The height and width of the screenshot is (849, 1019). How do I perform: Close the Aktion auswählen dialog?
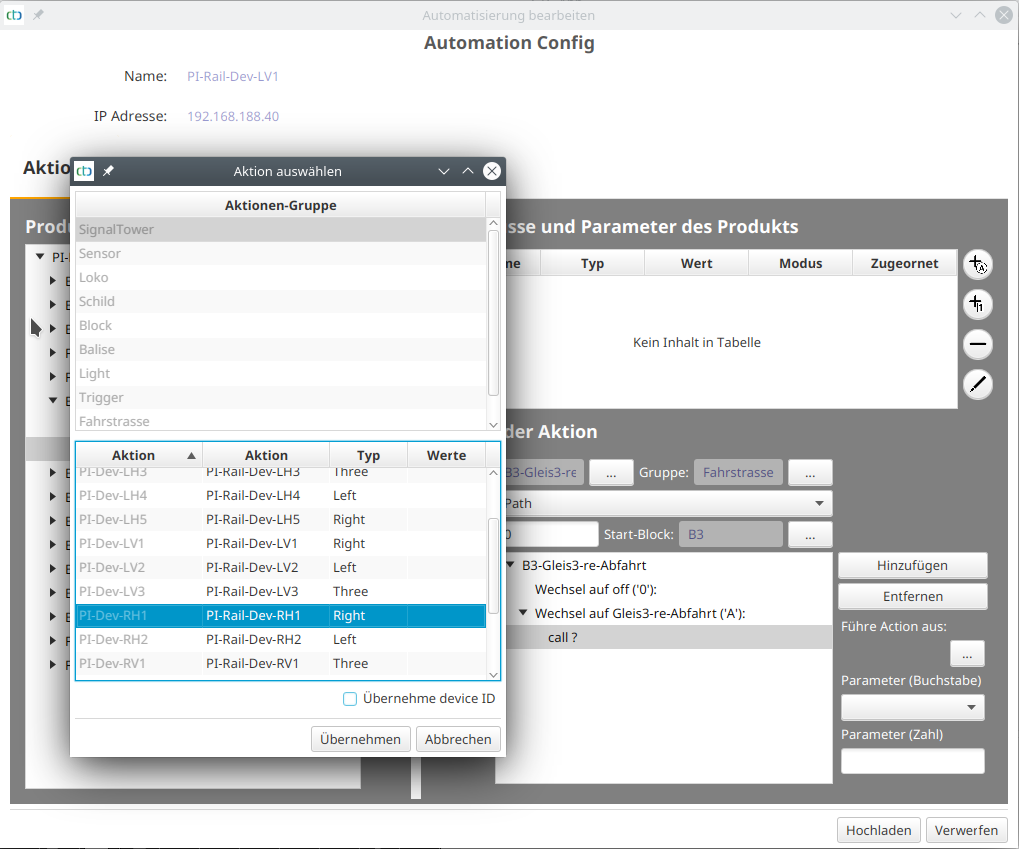491,171
